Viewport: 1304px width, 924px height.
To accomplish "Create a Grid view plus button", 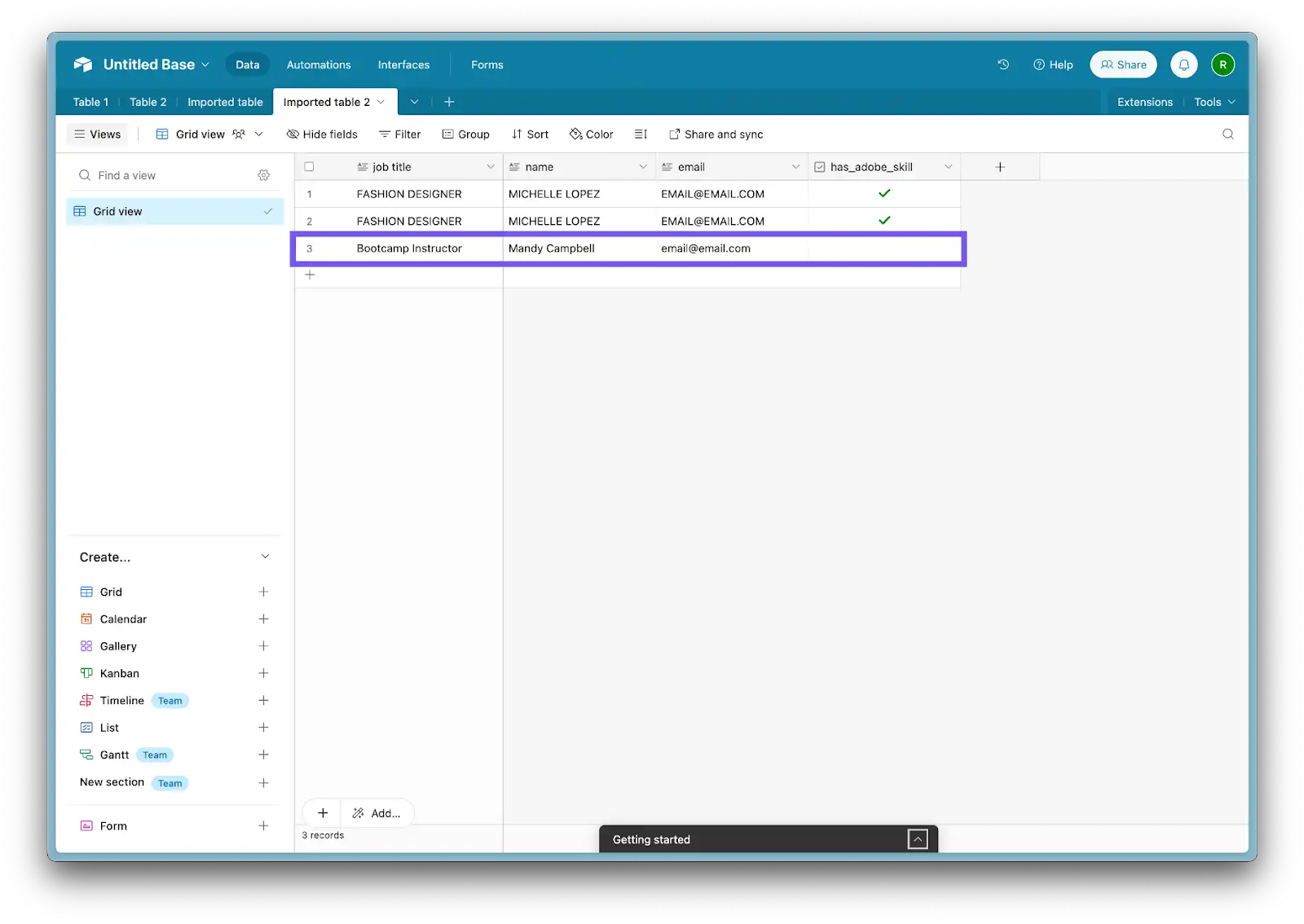I will [x=263, y=592].
